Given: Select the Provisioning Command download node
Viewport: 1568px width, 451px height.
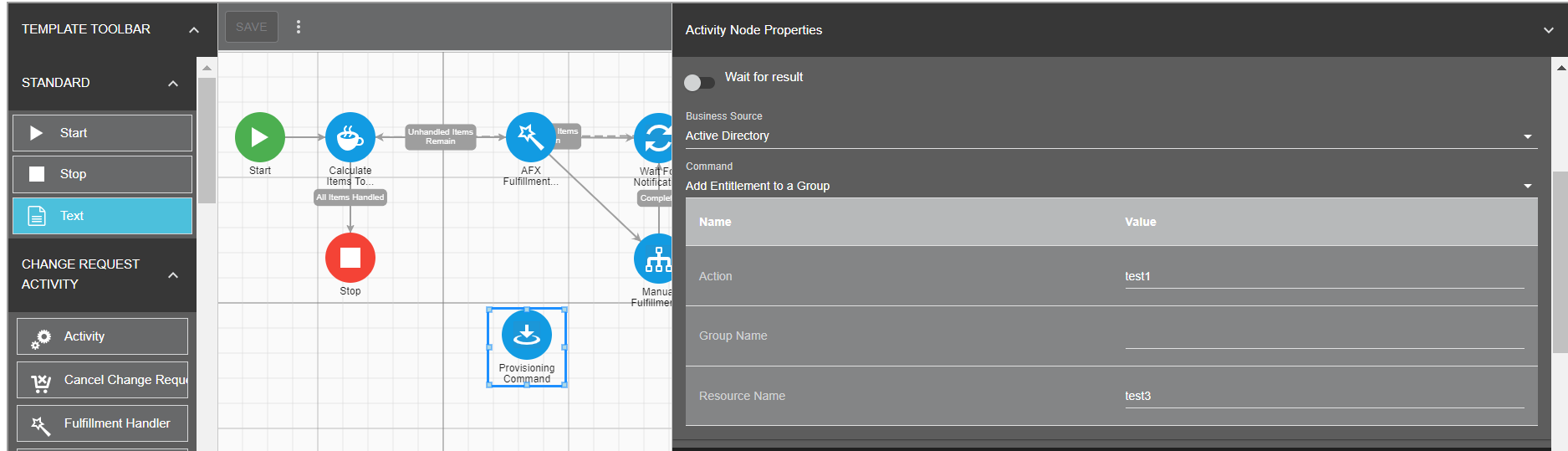Looking at the screenshot, I should click(527, 335).
